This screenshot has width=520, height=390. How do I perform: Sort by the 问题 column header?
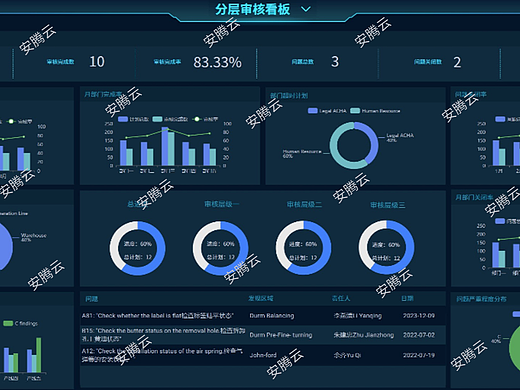(x=92, y=299)
